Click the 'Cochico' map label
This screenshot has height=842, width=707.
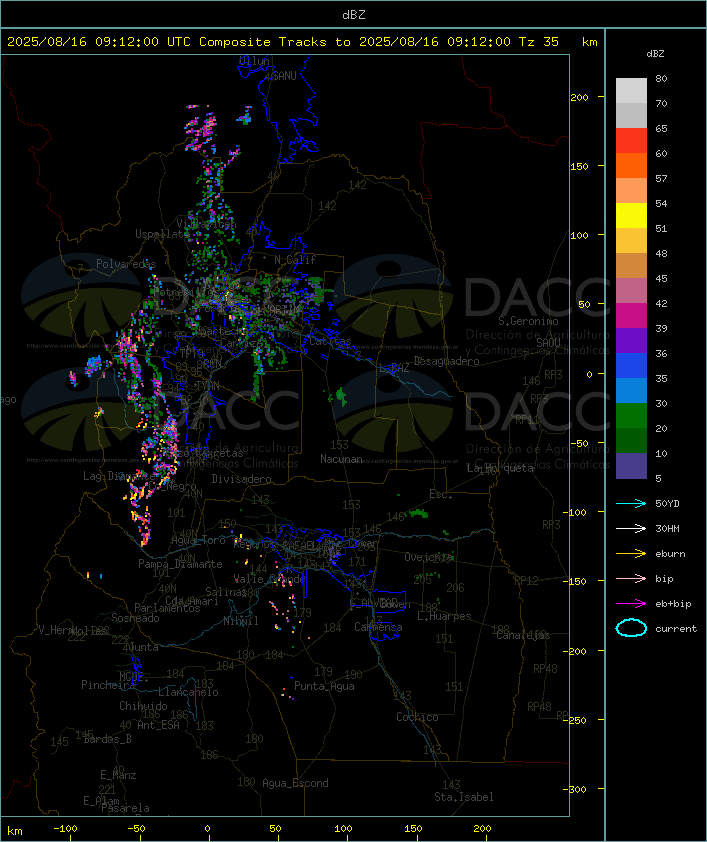[417, 717]
